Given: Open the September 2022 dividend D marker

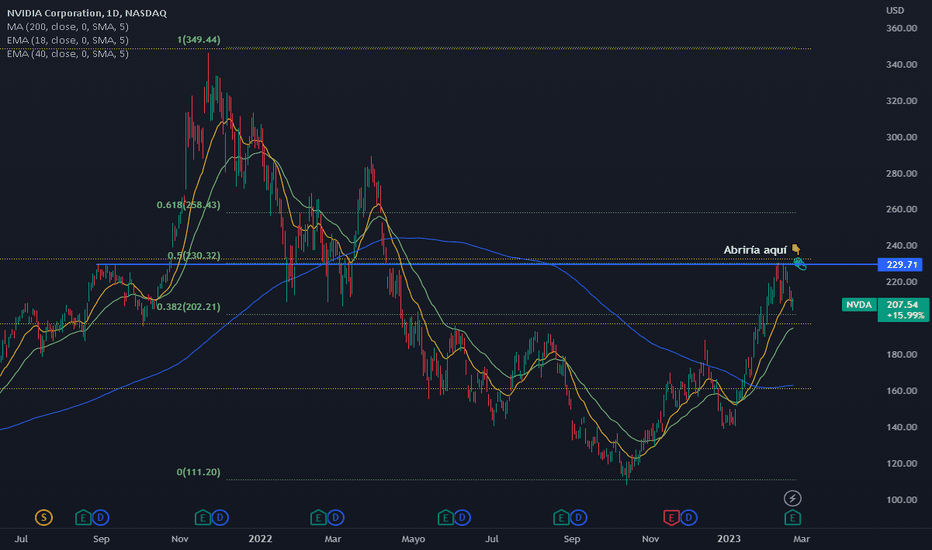Looking at the screenshot, I should (578, 518).
